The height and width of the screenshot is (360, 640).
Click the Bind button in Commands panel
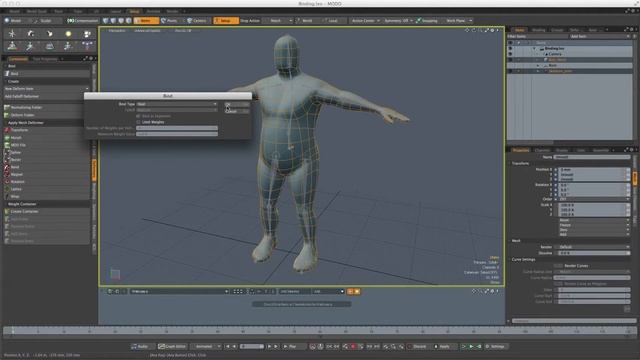pos(47,73)
